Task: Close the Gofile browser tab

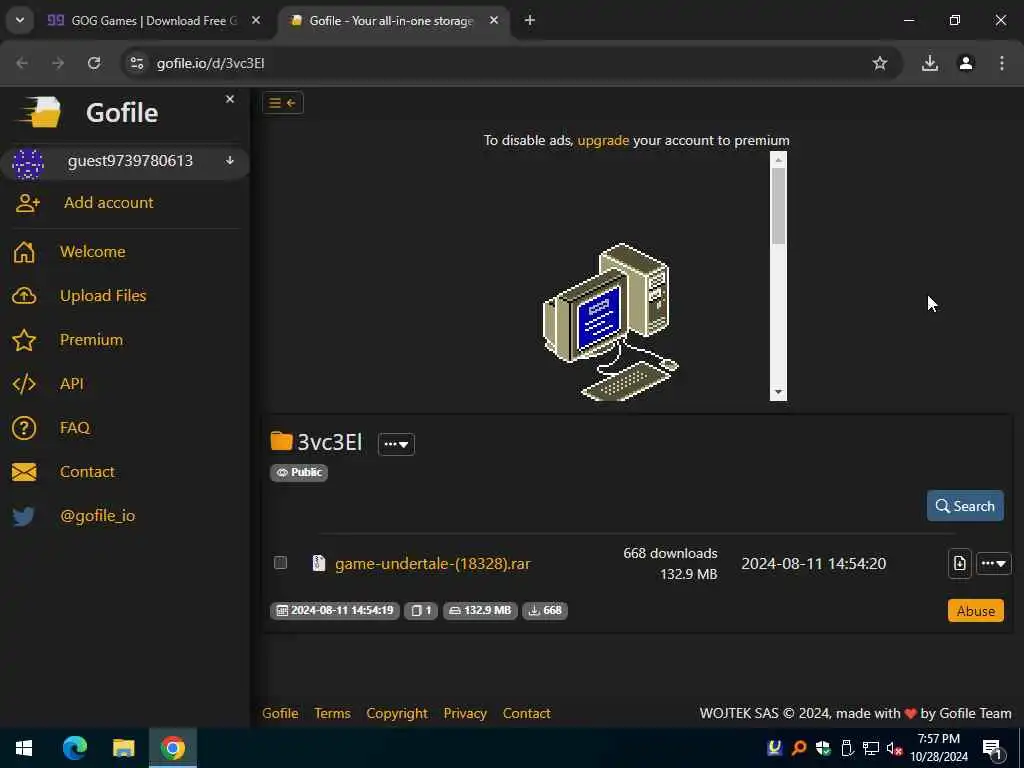Action: coord(494,21)
